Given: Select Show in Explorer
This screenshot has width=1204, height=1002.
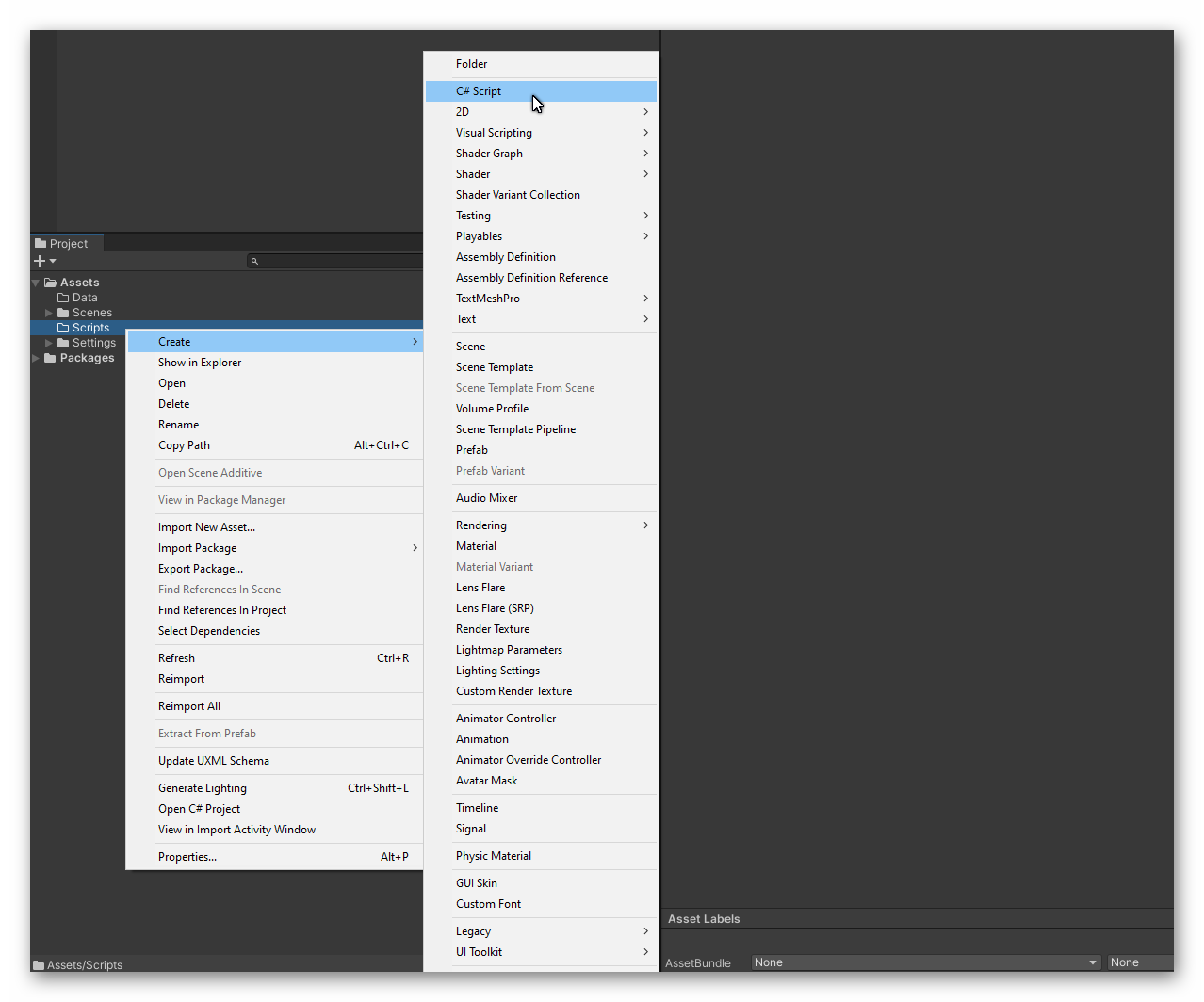Looking at the screenshot, I should (200, 363).
